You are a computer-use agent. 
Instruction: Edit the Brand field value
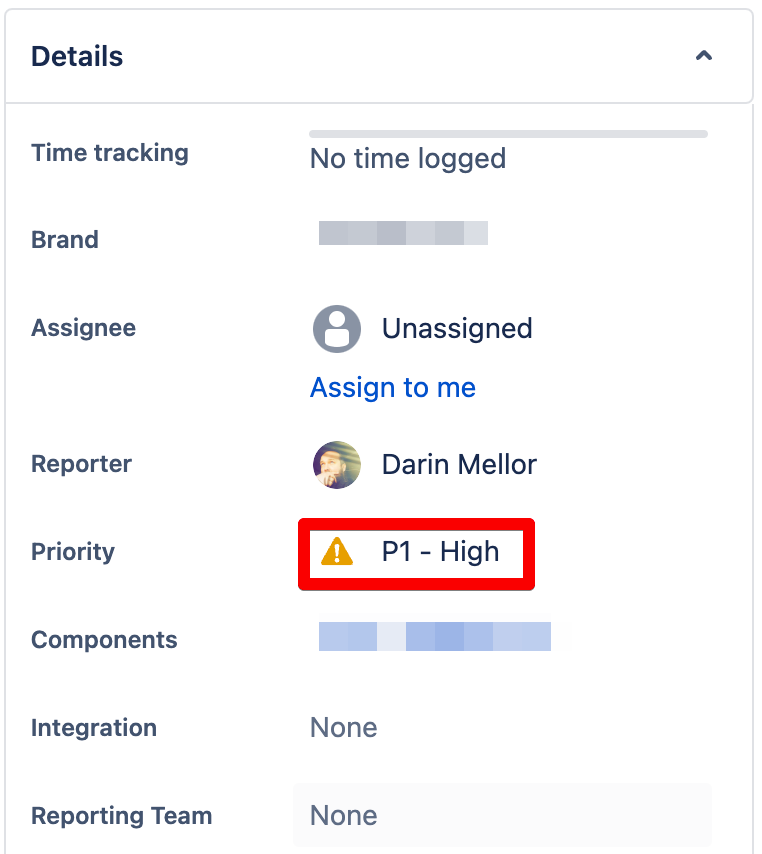coord(403,233)
